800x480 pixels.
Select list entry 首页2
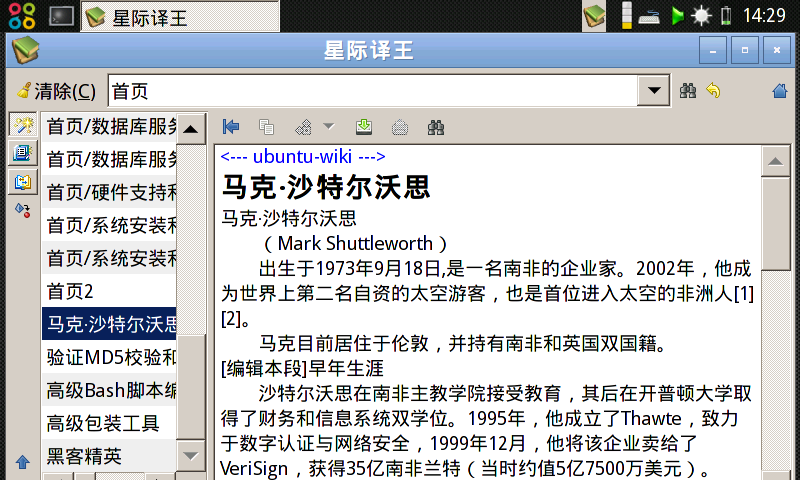pyautogui.click(x=109, y=291)
